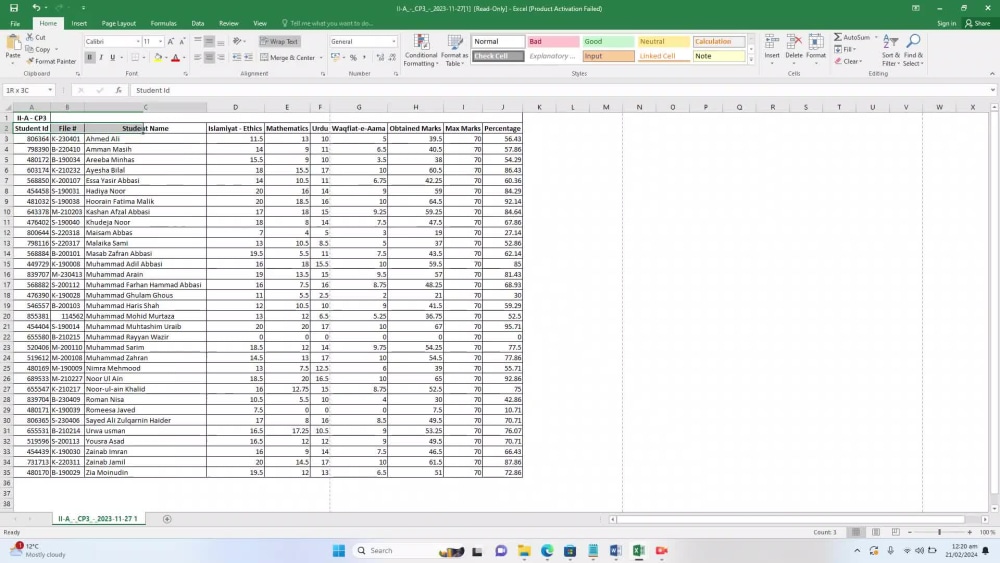Open the Data tab
The image size is (1000, 563).
198,24
